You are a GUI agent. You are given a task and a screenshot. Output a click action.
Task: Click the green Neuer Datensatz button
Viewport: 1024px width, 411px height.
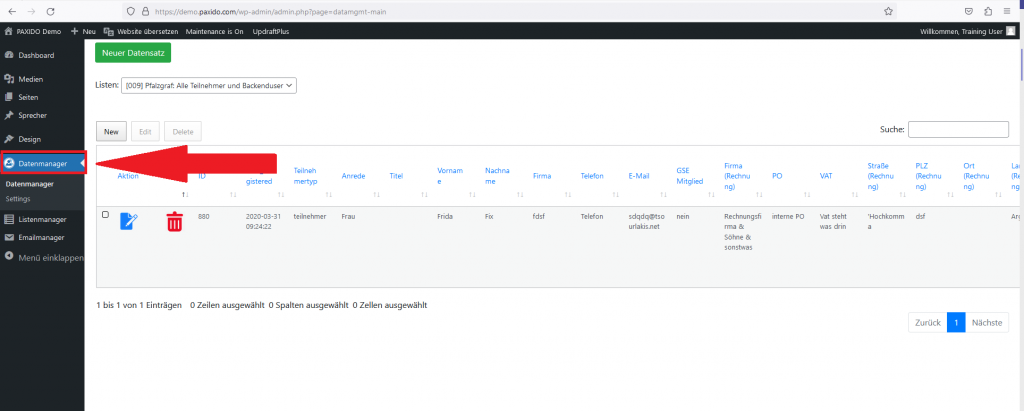click(134, 52)
